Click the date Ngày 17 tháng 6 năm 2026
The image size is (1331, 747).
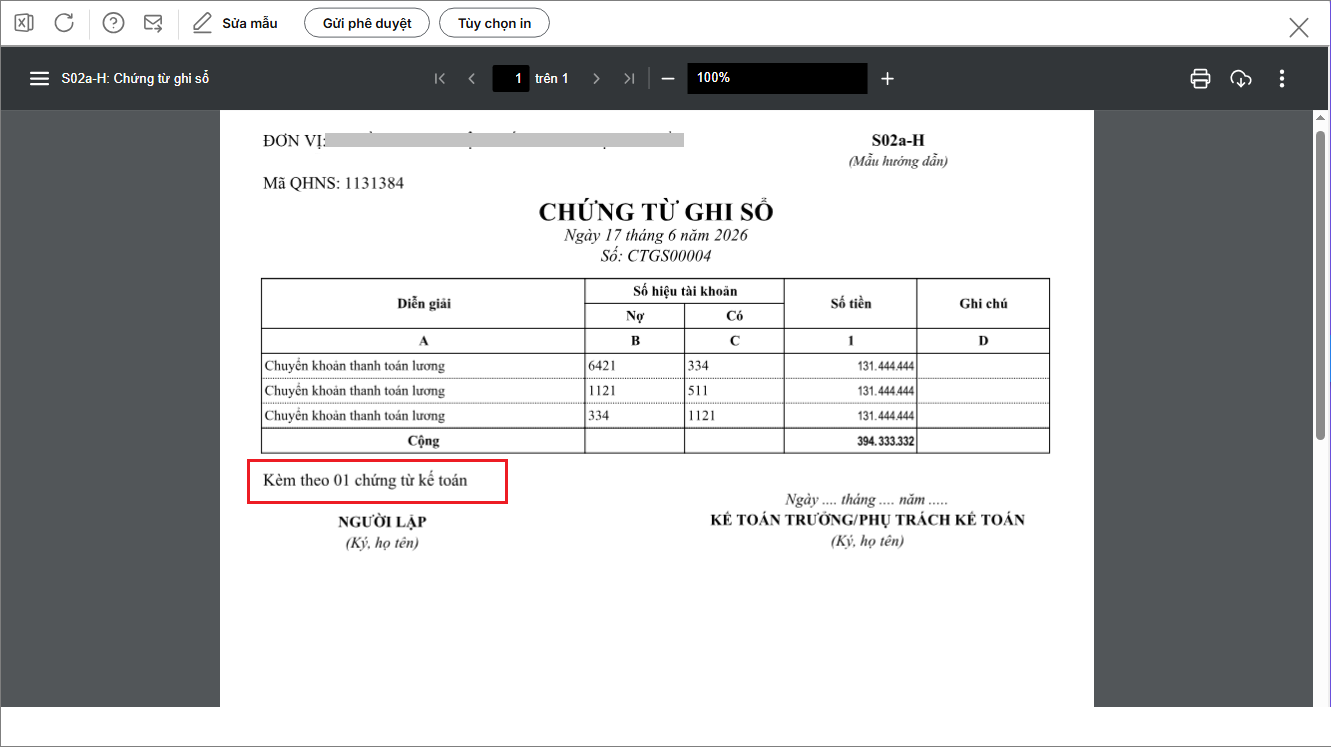tap(656, 236)
